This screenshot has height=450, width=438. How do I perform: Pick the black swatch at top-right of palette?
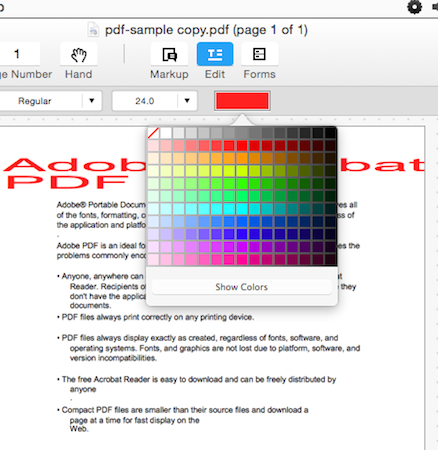click(x=330, y=133)
